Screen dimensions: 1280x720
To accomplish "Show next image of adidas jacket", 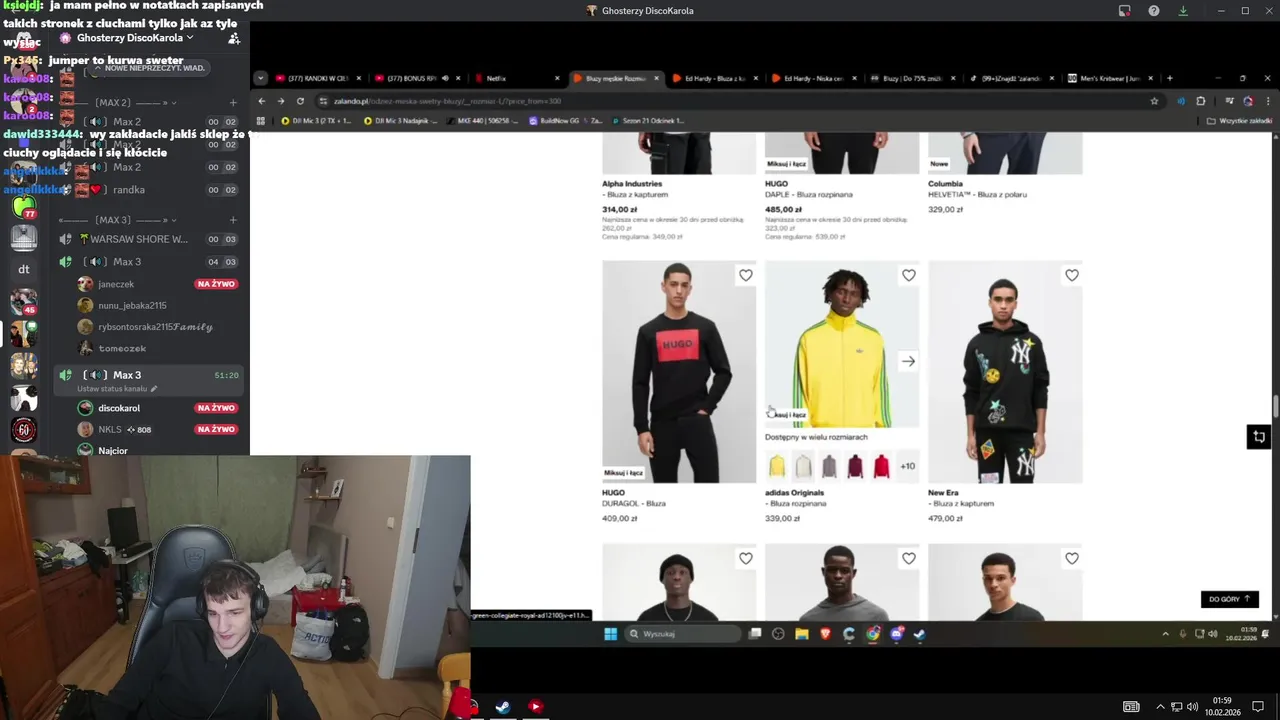I will pos(908,361).
